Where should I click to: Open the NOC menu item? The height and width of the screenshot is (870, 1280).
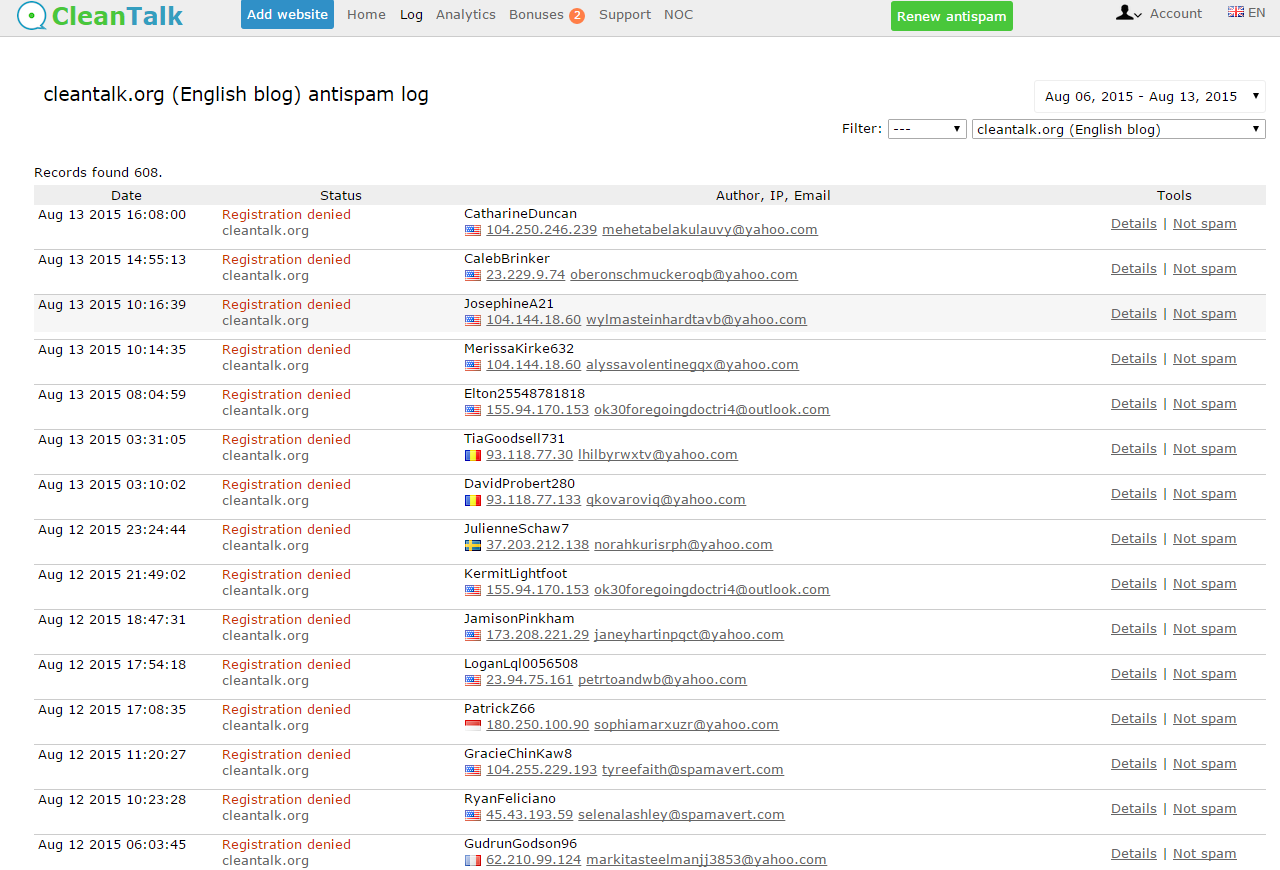pos(678,14)
